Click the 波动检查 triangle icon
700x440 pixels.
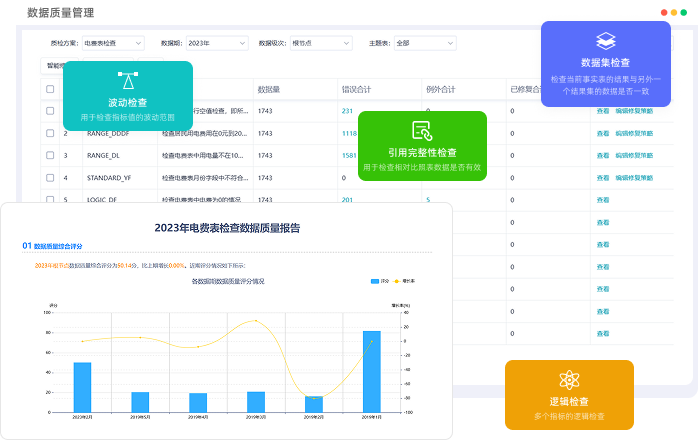127,81
